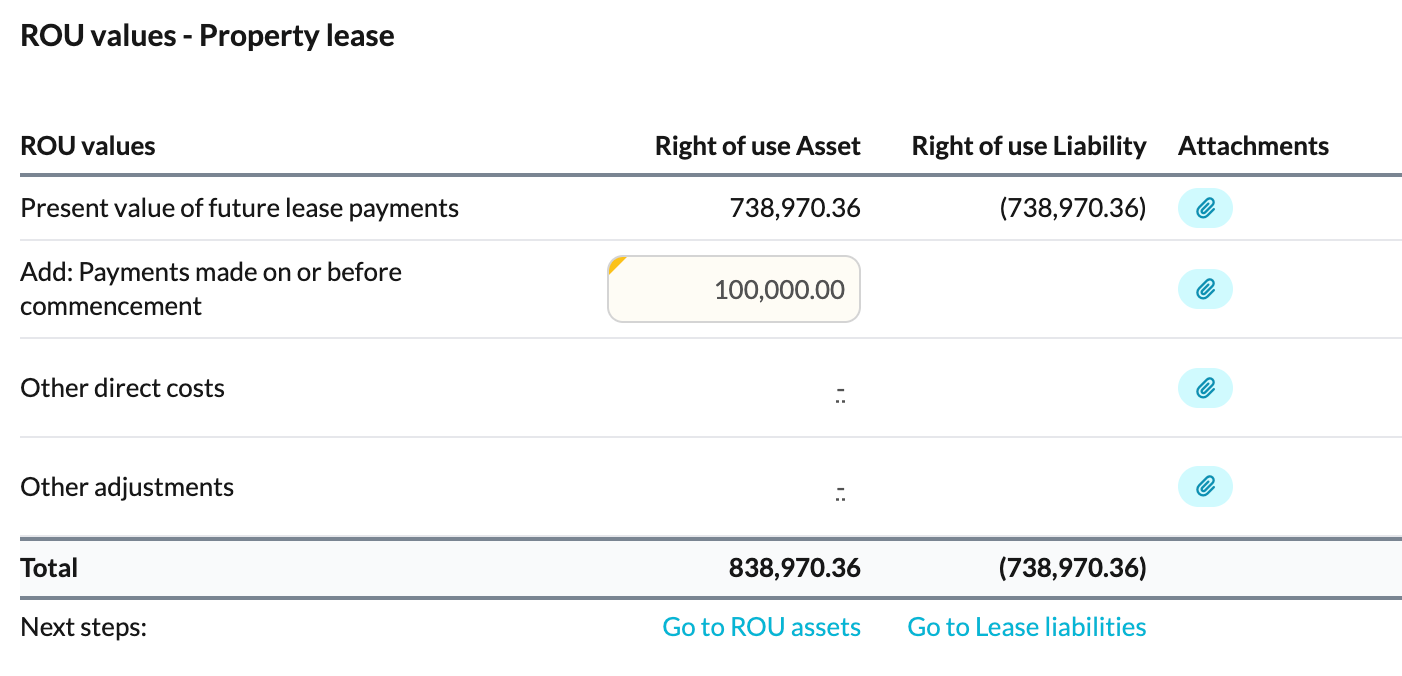Click the Other adjustments asset value cell
Viewport: 1402px width, 676px height.
[840, 490]
